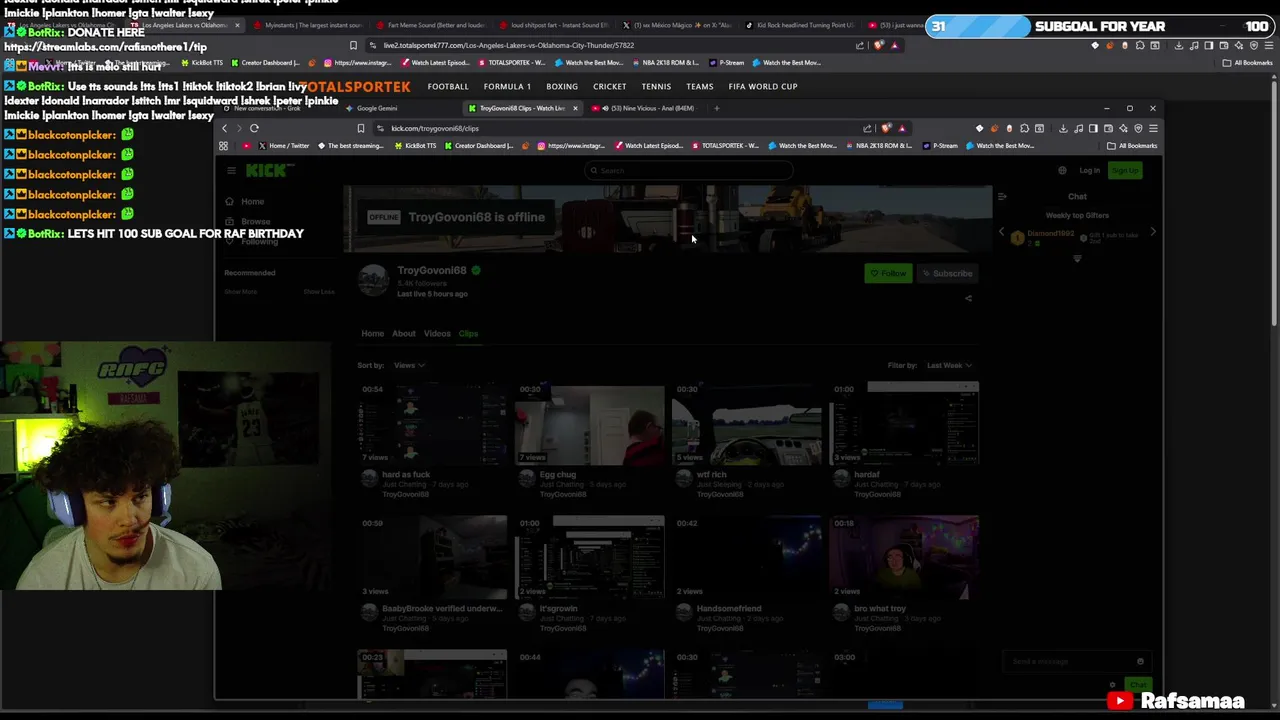1280x720 pixels.
Task: Open CRICKET on Totalsportek window
Action: click(609, 86)
